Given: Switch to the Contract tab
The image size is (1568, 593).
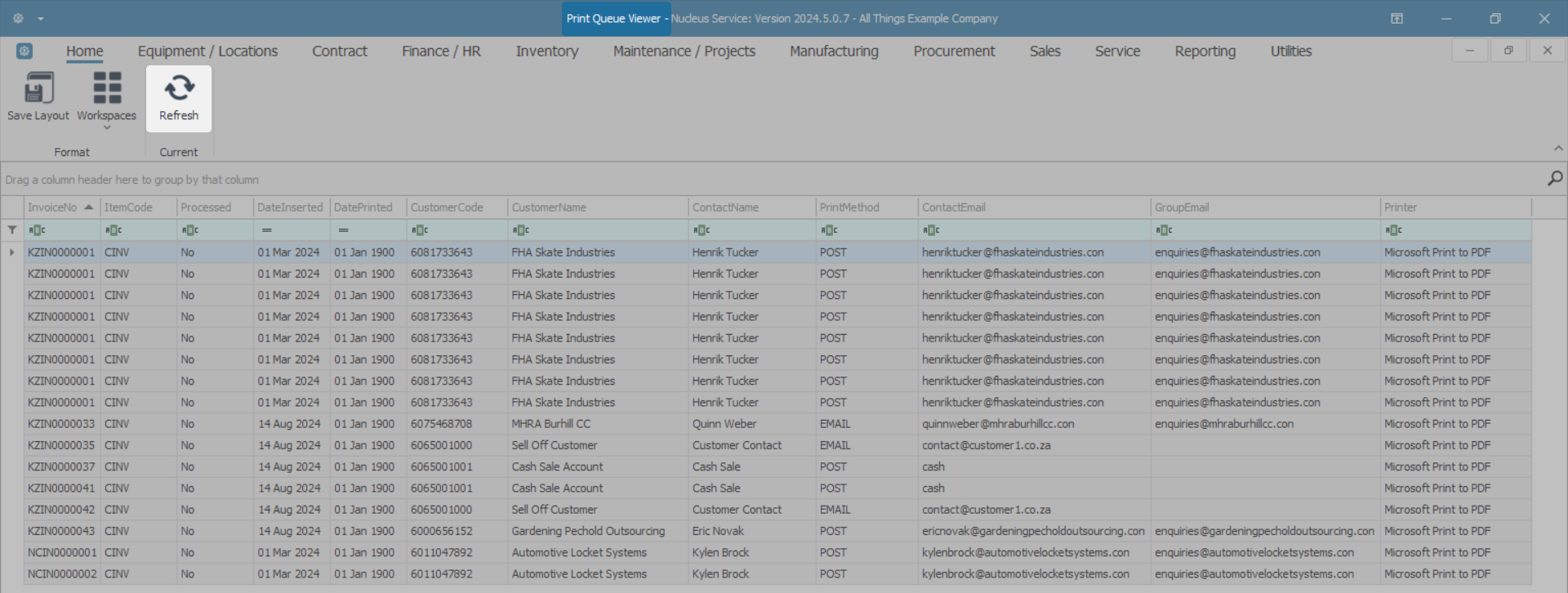Looking at the screenshot, I should pos(340,51).
